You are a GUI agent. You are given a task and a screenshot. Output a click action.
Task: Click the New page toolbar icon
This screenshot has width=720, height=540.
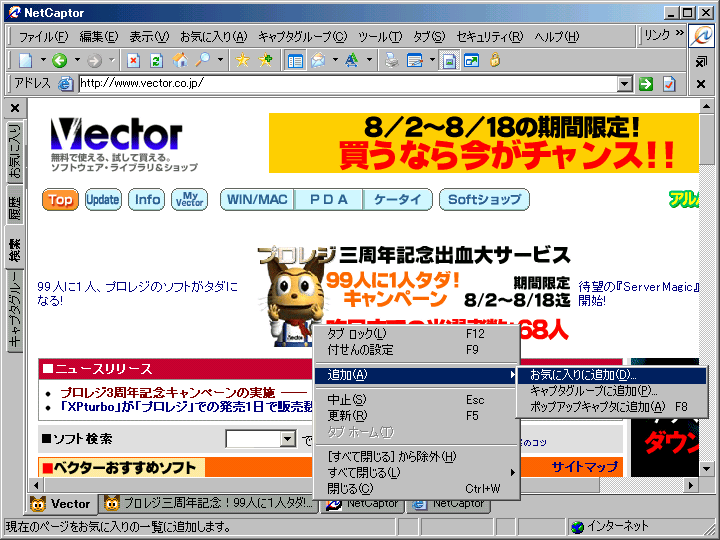pos(26,60)
